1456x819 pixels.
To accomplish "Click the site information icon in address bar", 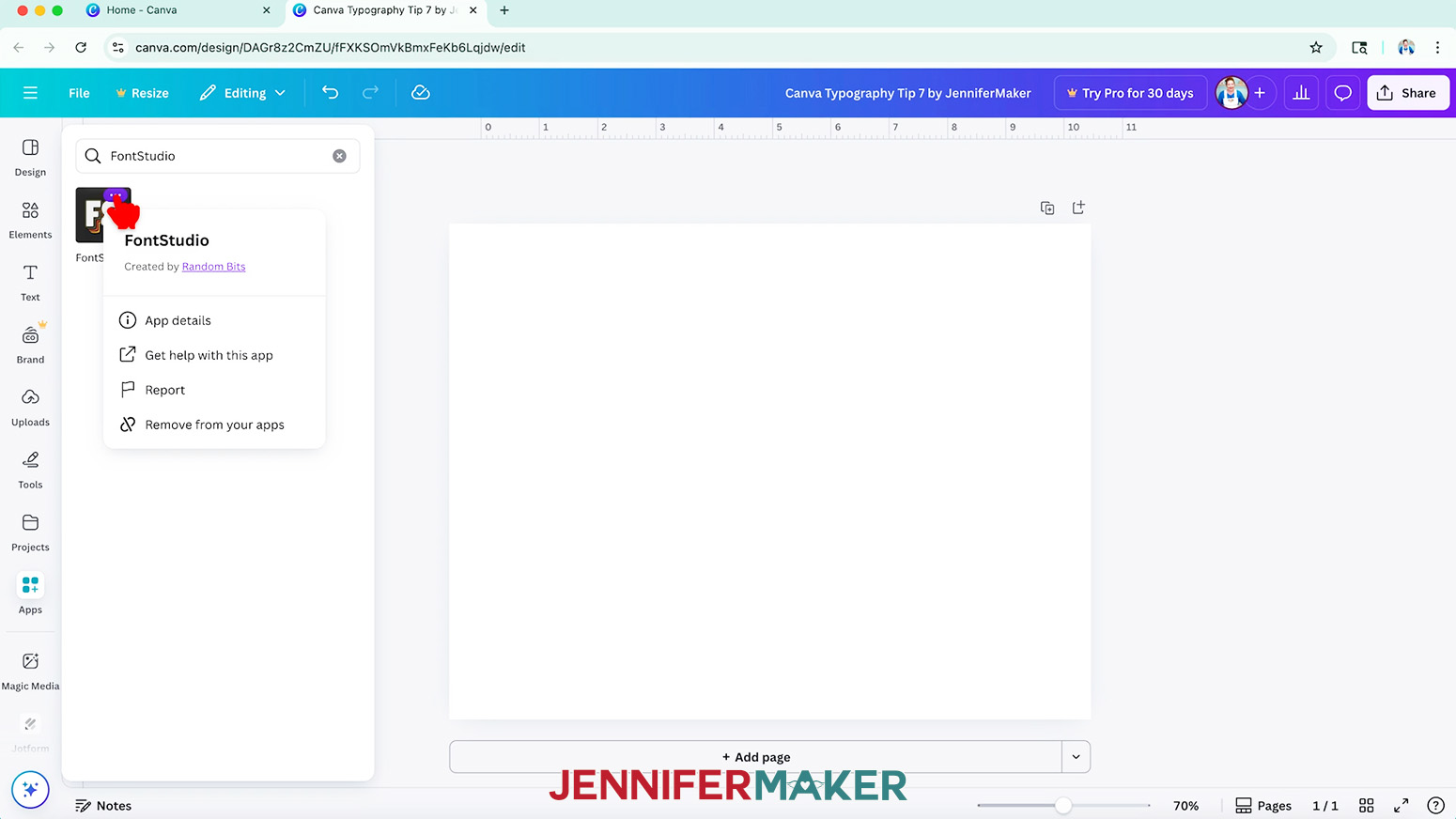I will pyautogui.click(x=117, y=47).
